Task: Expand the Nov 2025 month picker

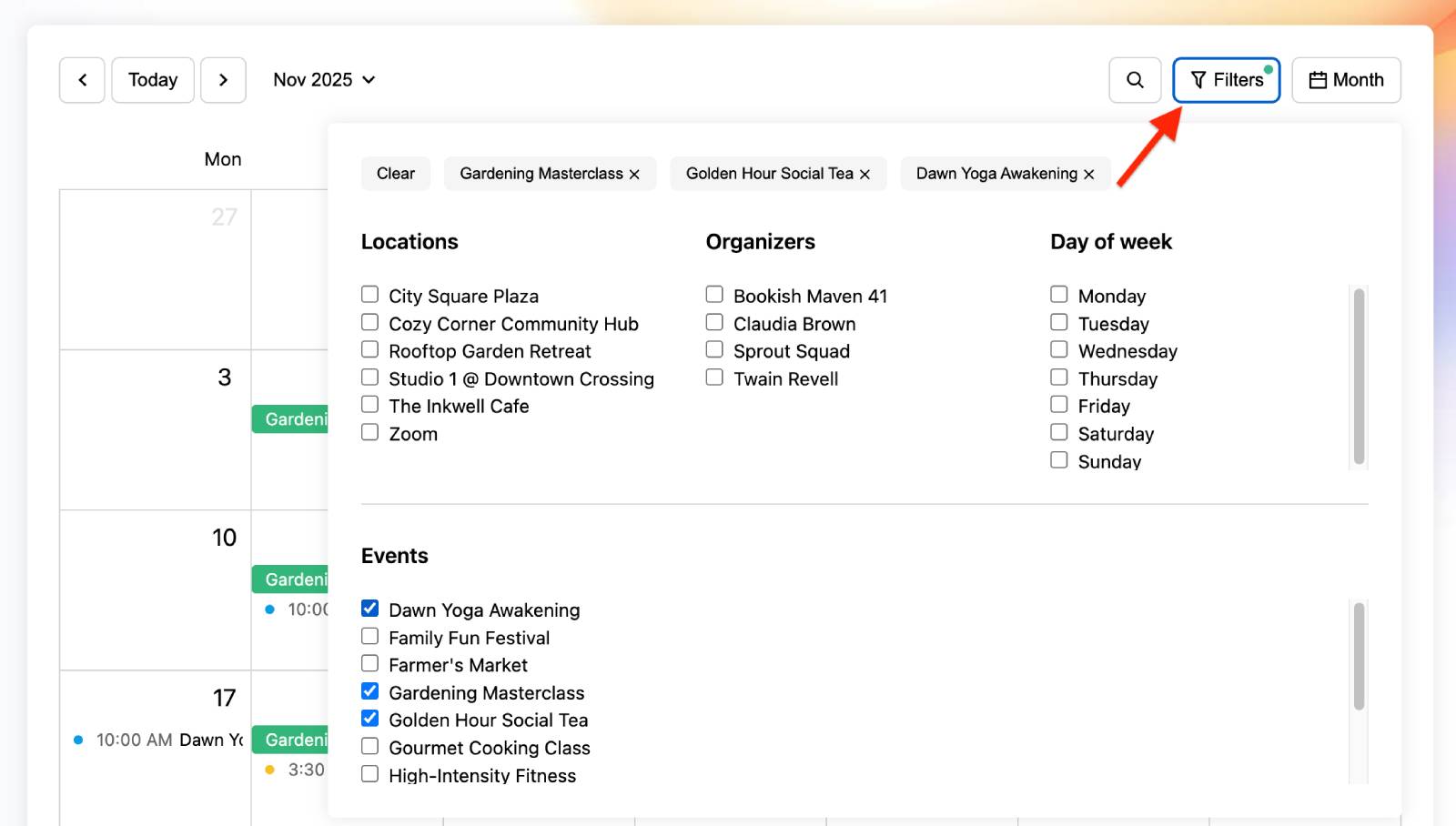Action: click(324, 80)
